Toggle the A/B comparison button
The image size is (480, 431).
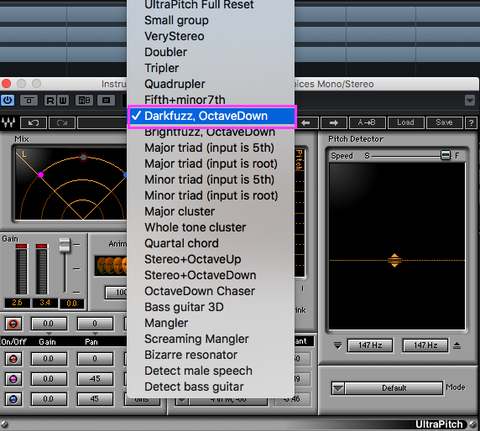point(84,100)
